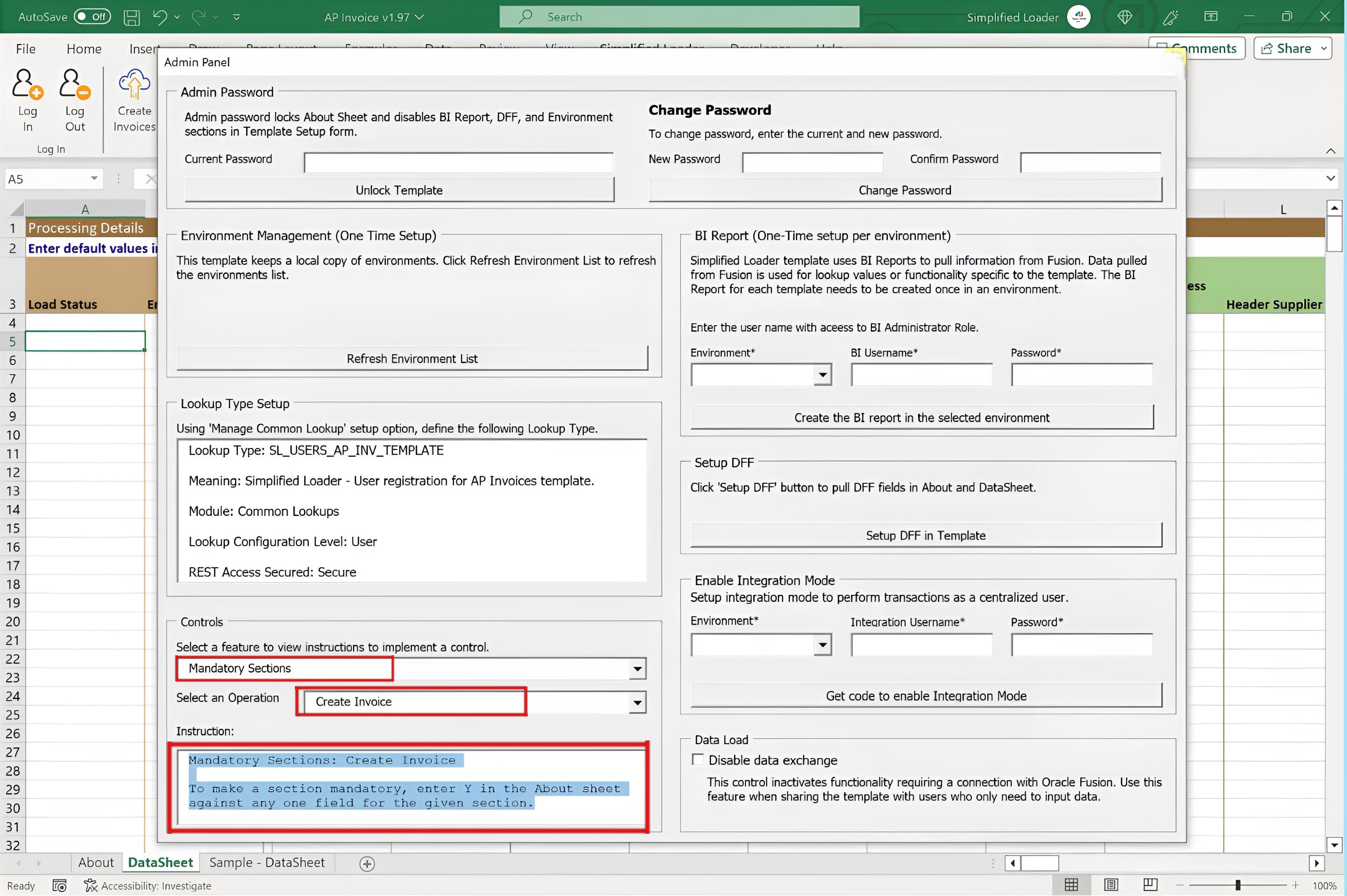The image size is (1347, 896).
Task: Open the Environment dropdown under BI Report
Action: 822,375
